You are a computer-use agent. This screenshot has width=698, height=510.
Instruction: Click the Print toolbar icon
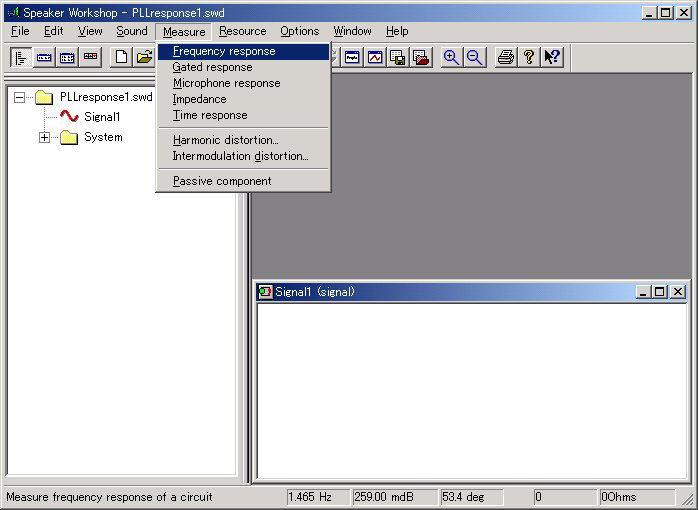tap(506, 57)
